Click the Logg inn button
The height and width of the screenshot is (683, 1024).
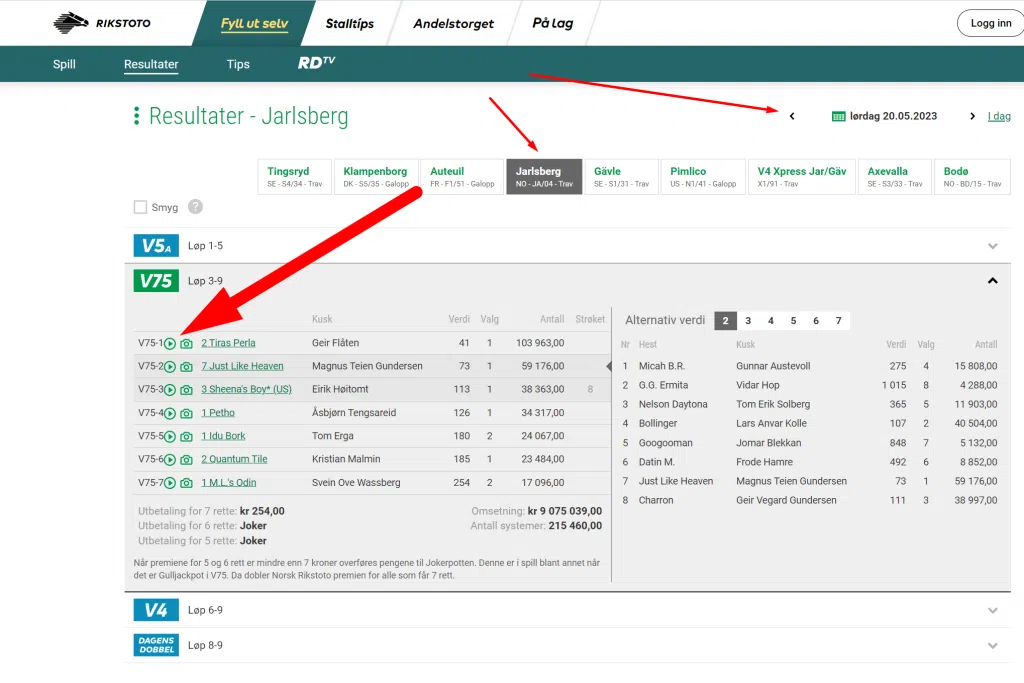(991, 24)
